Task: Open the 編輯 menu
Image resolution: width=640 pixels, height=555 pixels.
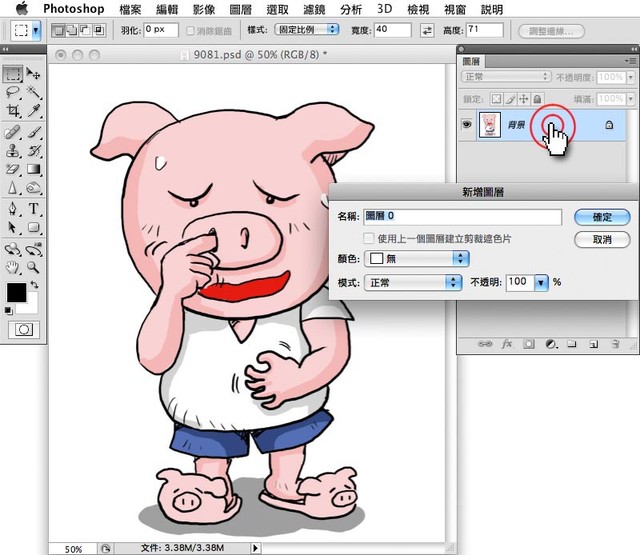Action: pos(167,9)
